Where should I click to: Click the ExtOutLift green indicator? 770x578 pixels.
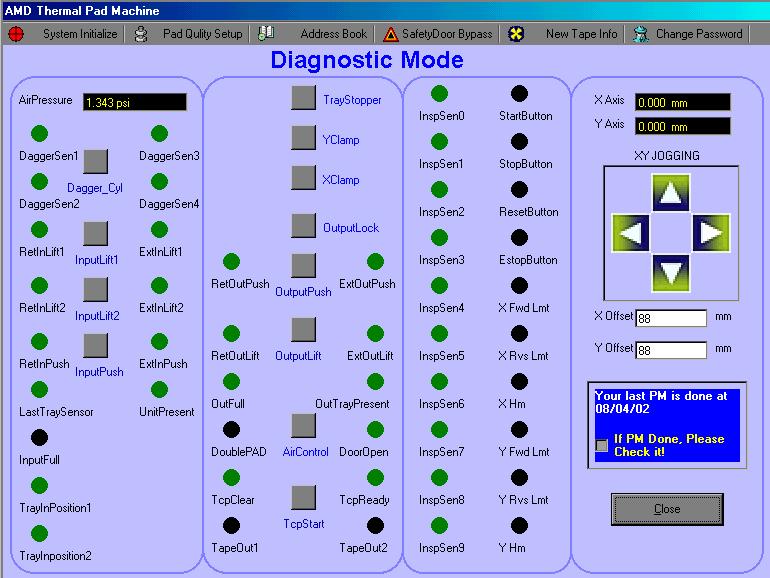tap(375, 333)
